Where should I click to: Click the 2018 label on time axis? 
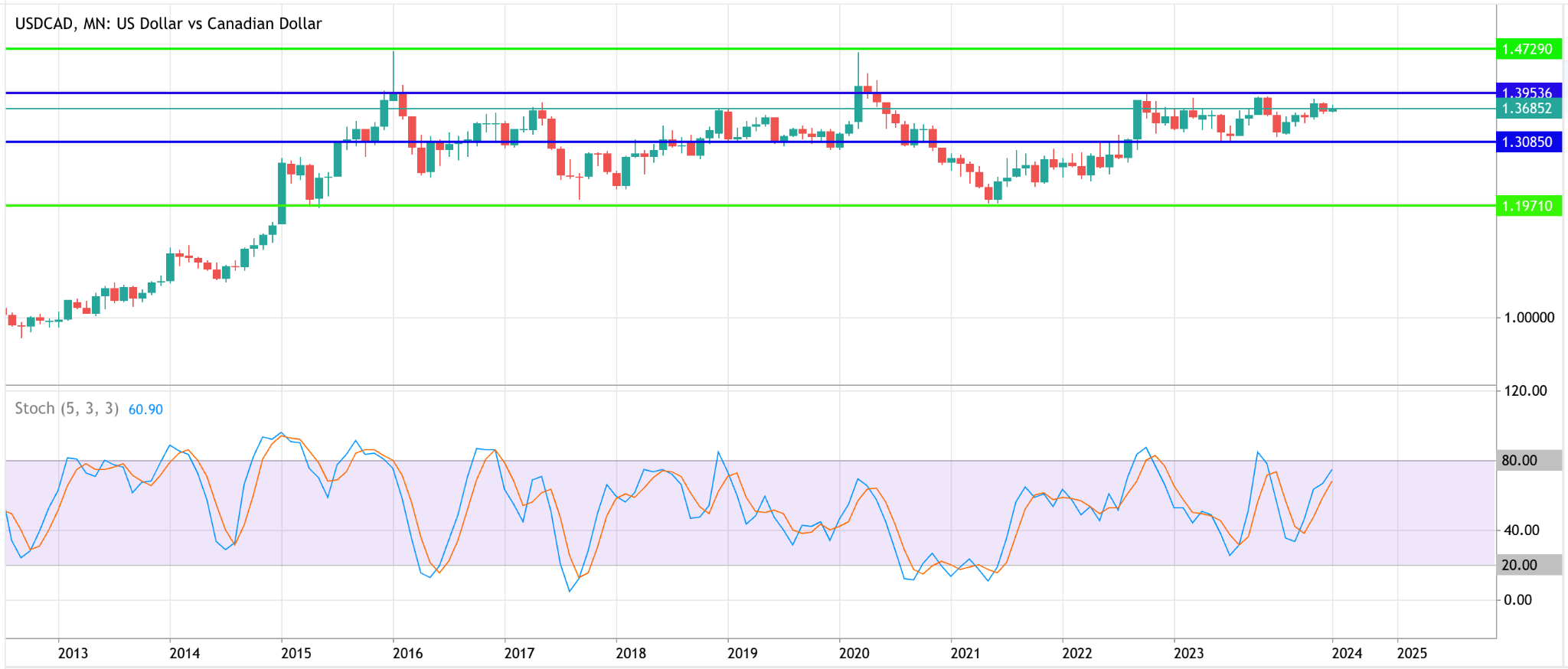[x=631, y=653]
